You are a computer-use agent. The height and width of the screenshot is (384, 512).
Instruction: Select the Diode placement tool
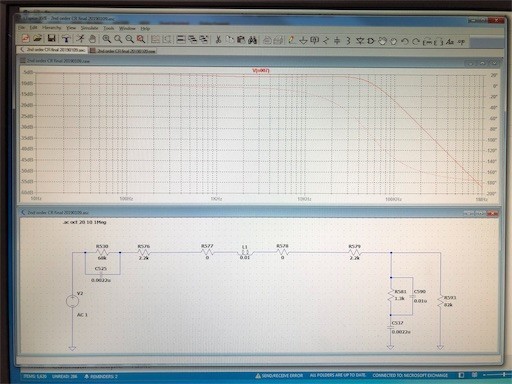(x=360, y=41)
